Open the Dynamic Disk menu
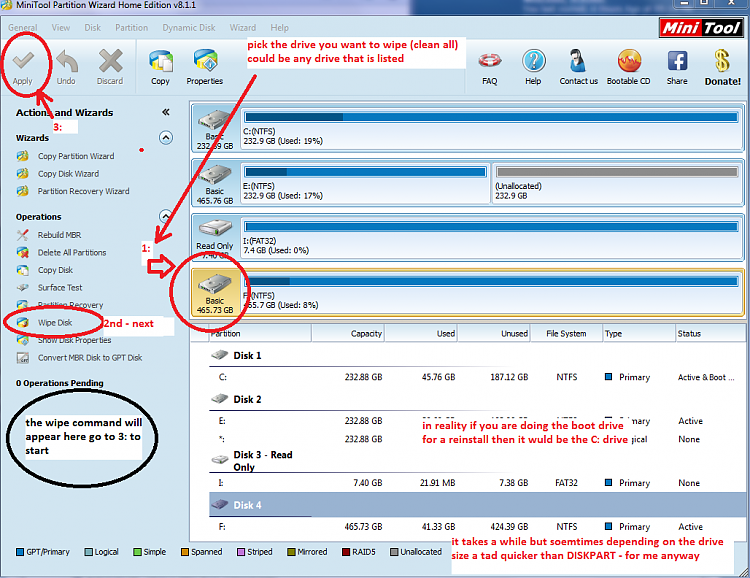Image resolution: width=750 pixels, height=578 pixels. pos(189,28)
